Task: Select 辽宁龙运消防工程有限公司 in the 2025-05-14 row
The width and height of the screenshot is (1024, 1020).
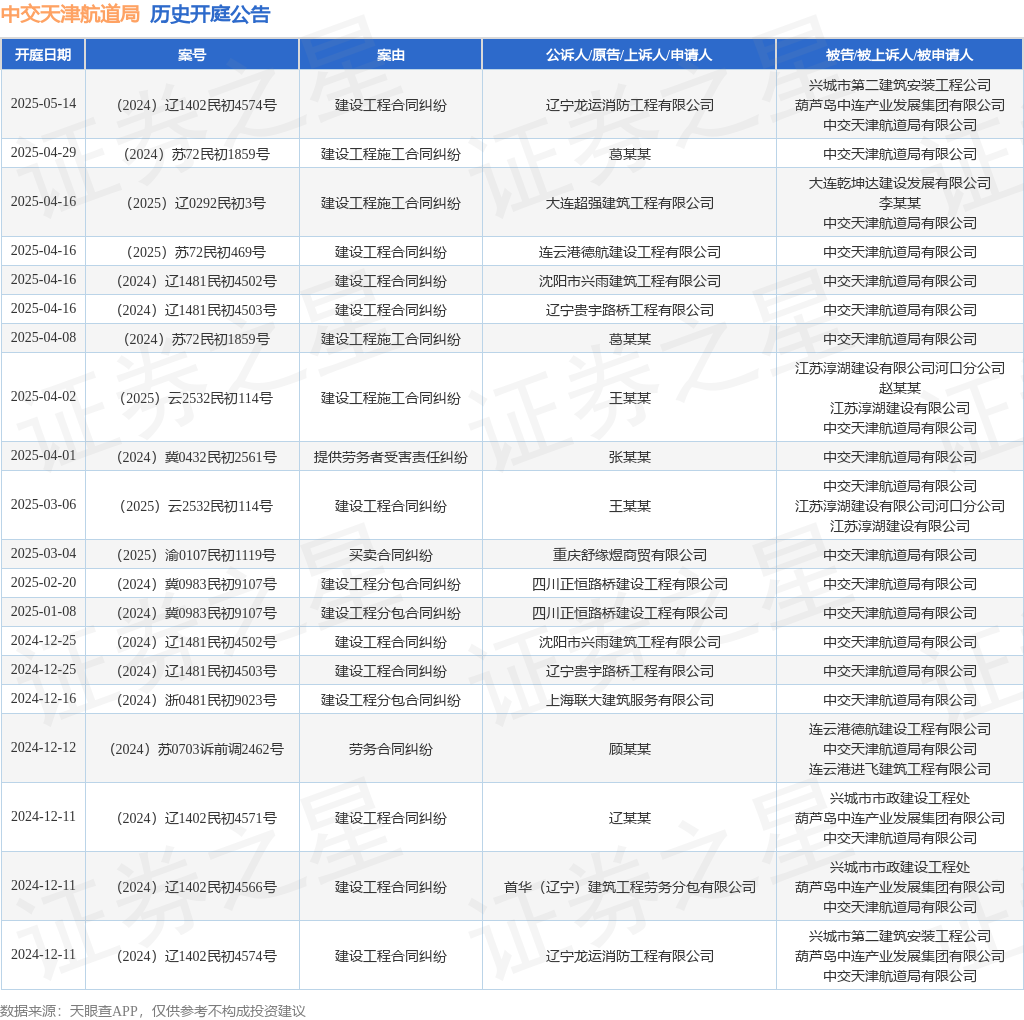Action: [x=630, y=105]
